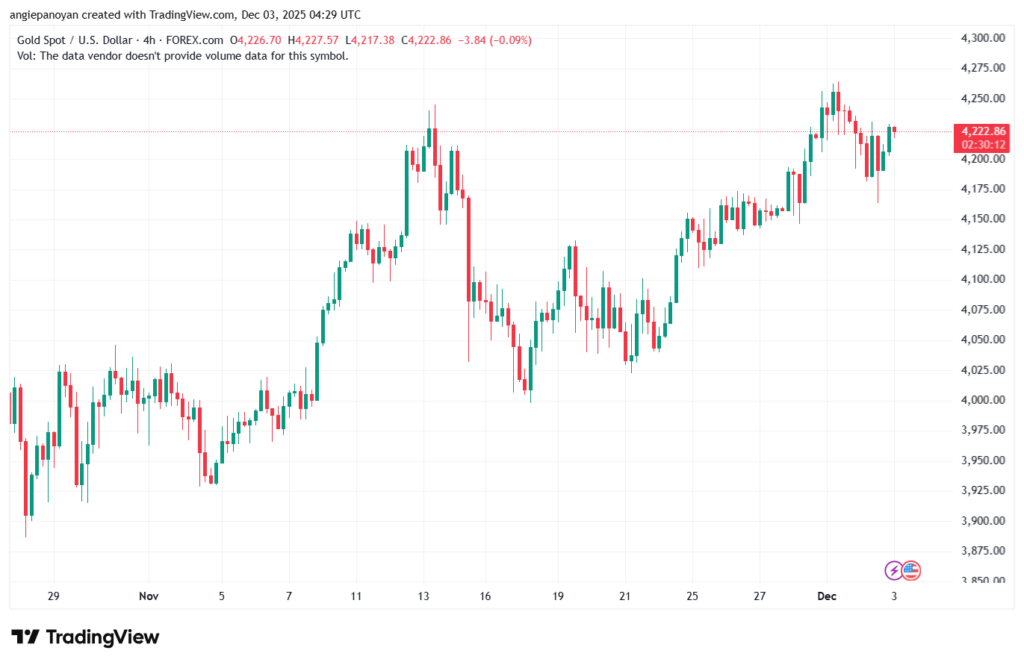The image size is (1024, 665).
Task: Open the US flag economic event icon
Action: 910,570
